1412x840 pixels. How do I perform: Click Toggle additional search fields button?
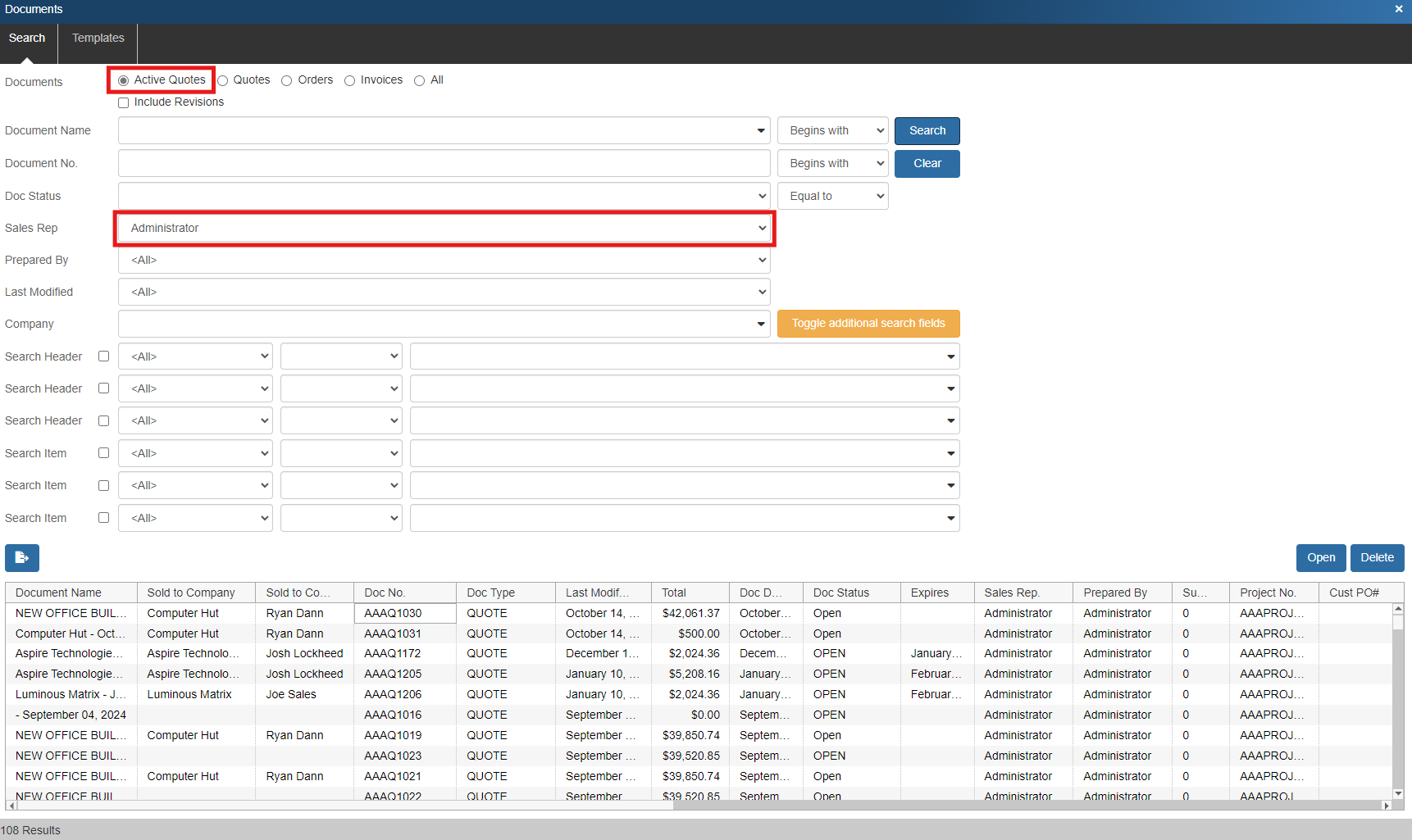[868, 324]
